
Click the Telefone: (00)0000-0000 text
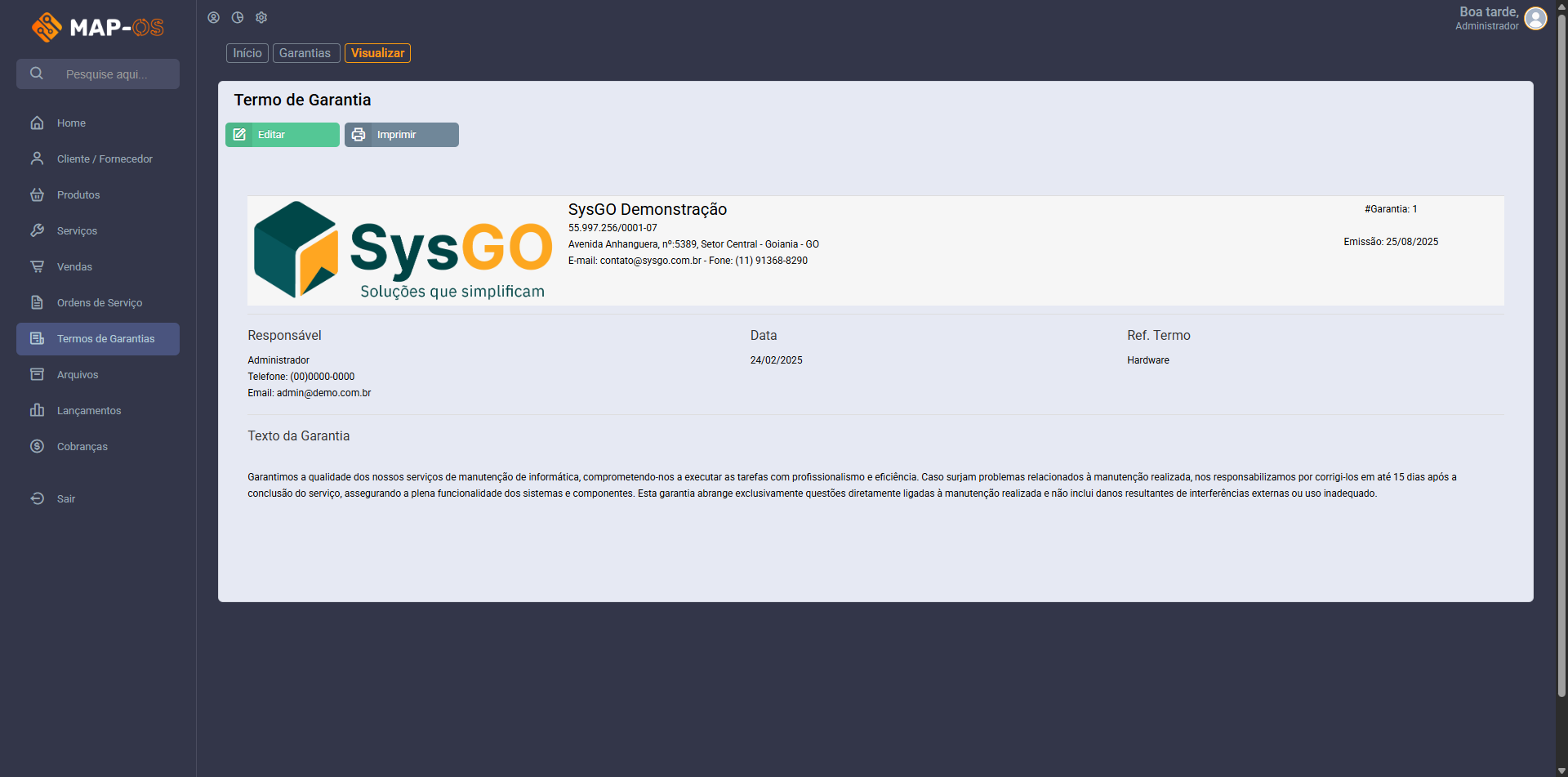click(x=301, y=377)
